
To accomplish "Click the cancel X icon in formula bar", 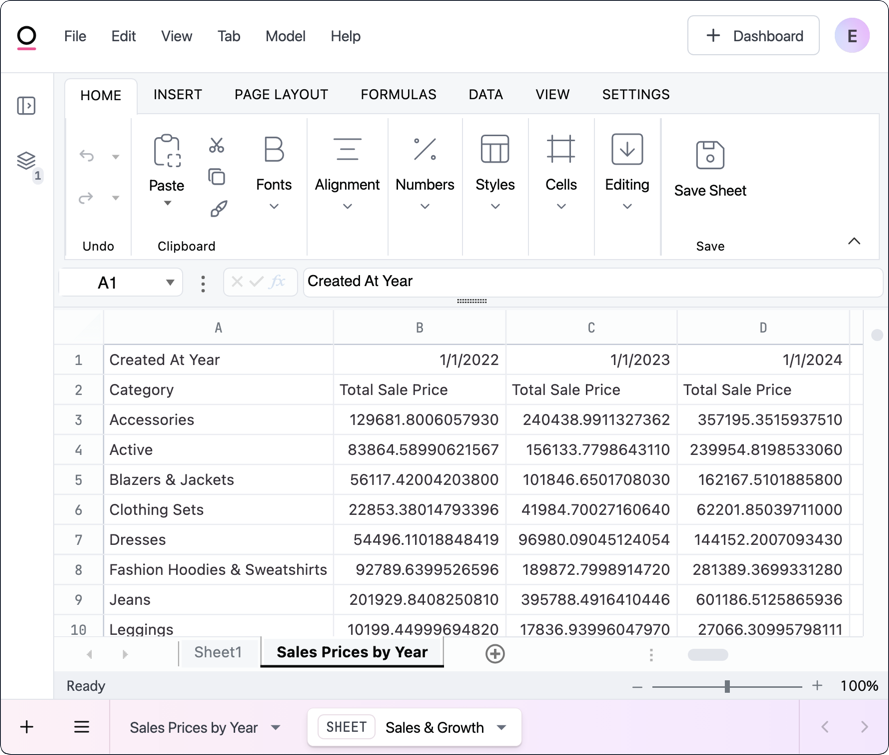I will point(238,282).
